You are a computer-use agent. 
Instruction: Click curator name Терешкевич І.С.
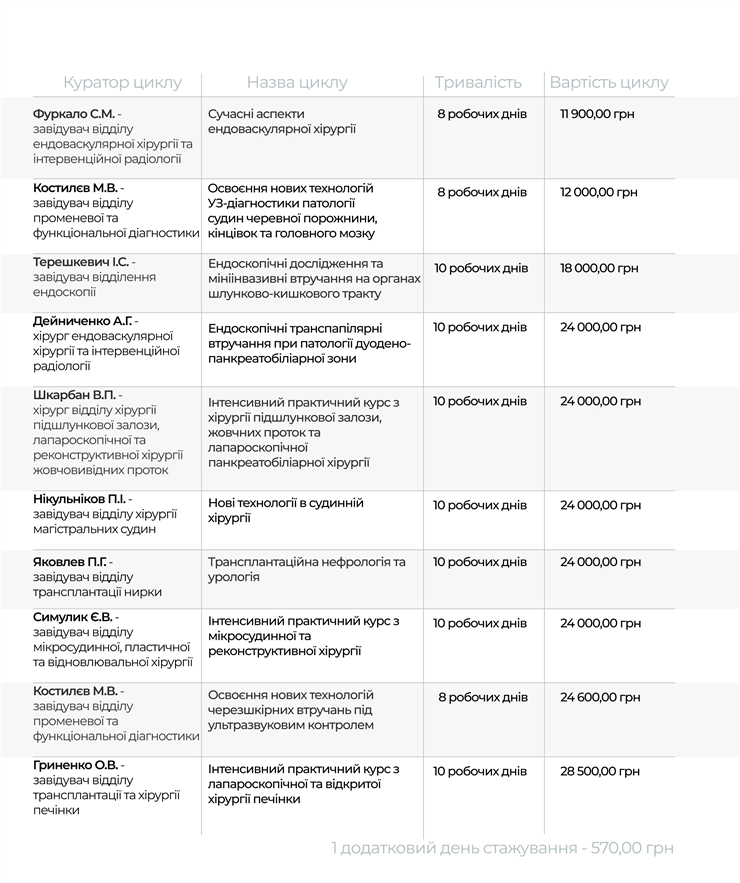[81, 262]
